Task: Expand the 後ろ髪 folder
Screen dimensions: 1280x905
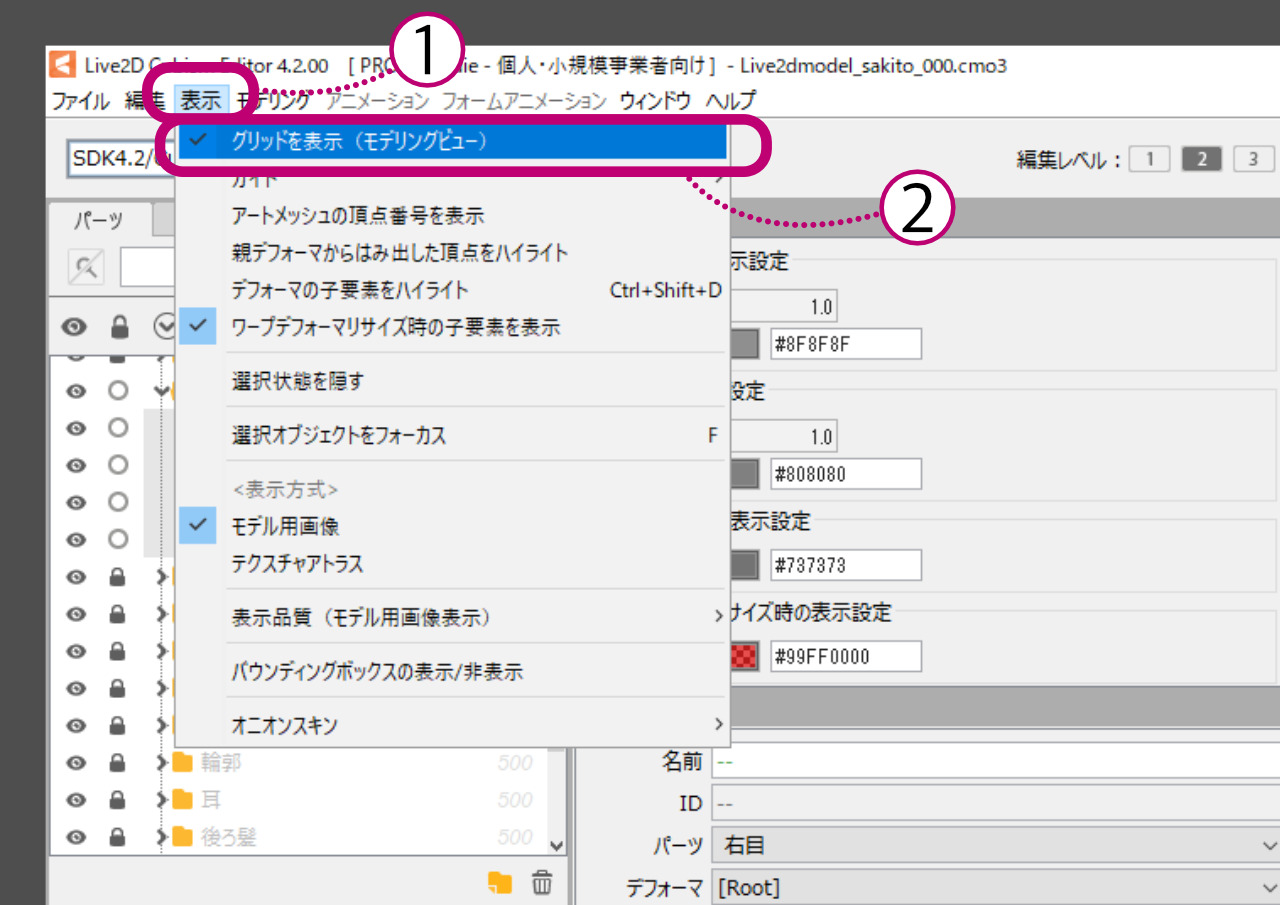Action: 162,837
